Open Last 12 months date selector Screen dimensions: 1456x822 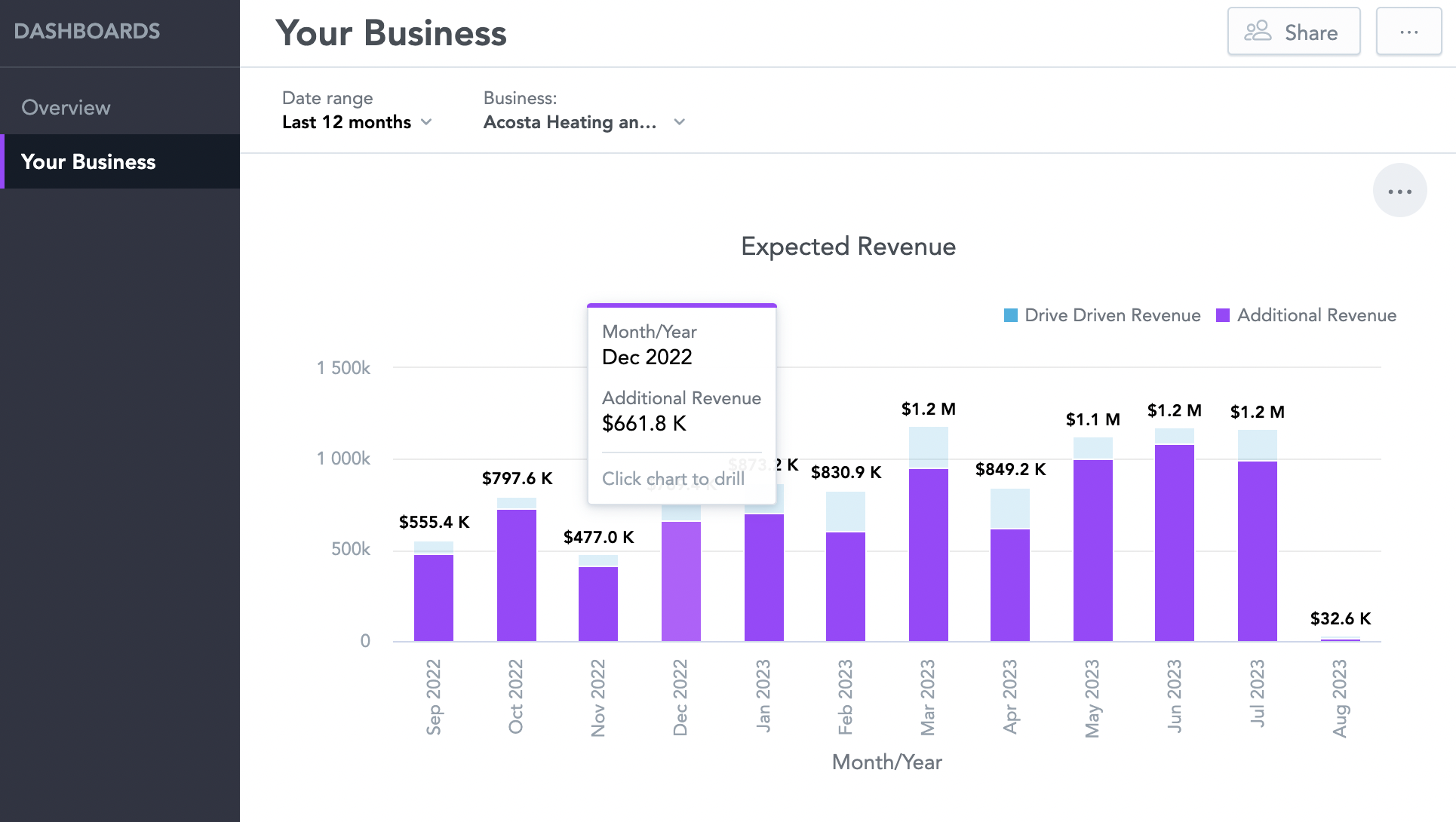point(347,122)
